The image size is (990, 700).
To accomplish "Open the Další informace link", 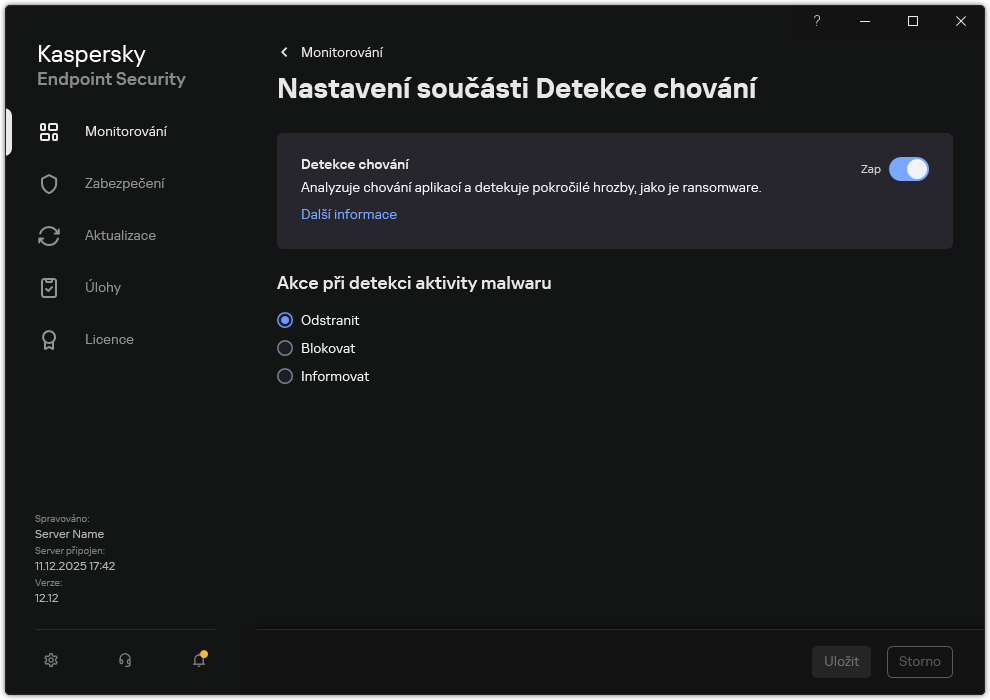I will click(x=348, y=214).
